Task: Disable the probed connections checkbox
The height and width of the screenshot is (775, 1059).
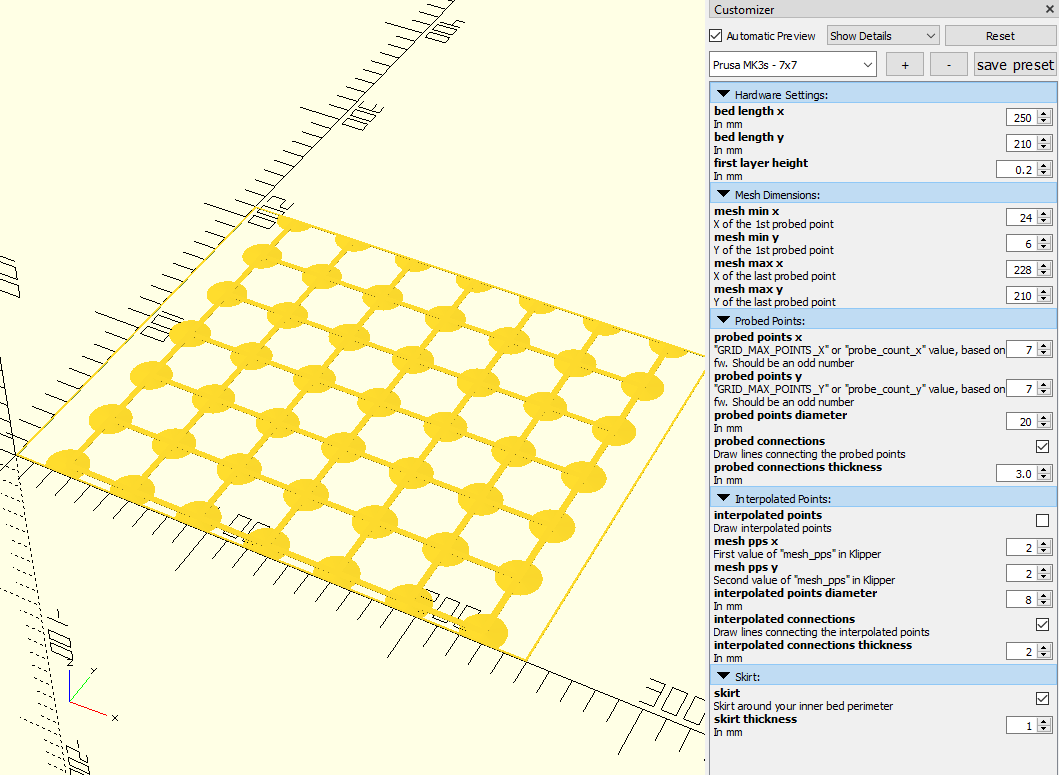Action: 1043,447
